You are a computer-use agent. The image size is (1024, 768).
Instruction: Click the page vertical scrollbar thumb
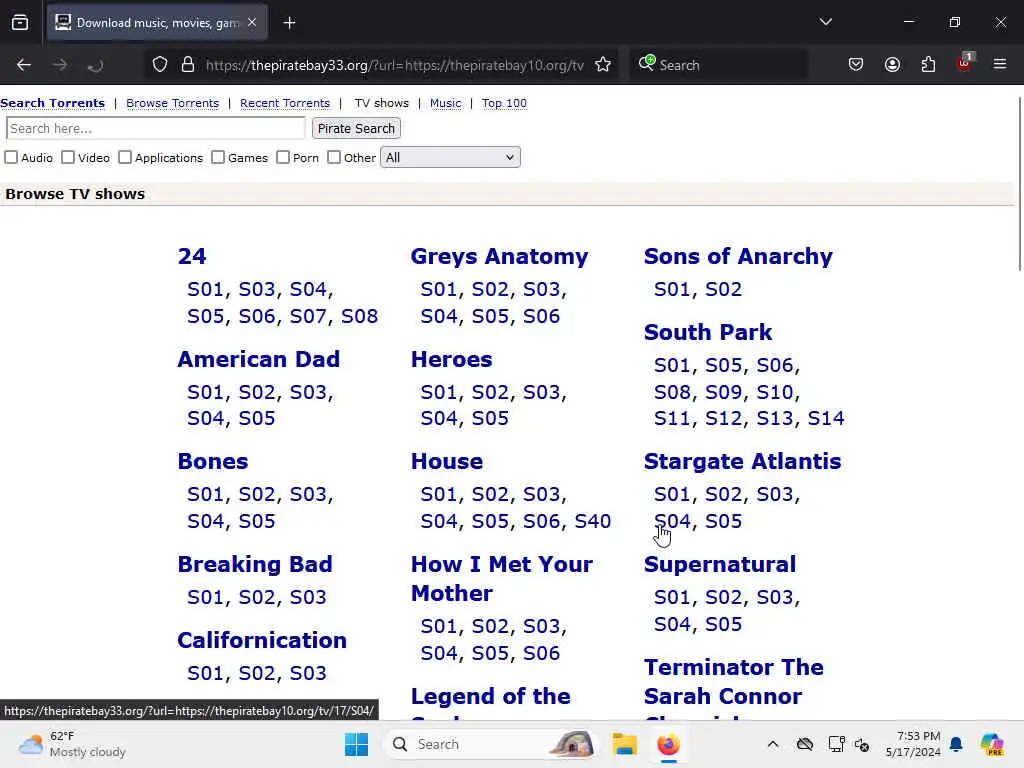click(1019, 184)
